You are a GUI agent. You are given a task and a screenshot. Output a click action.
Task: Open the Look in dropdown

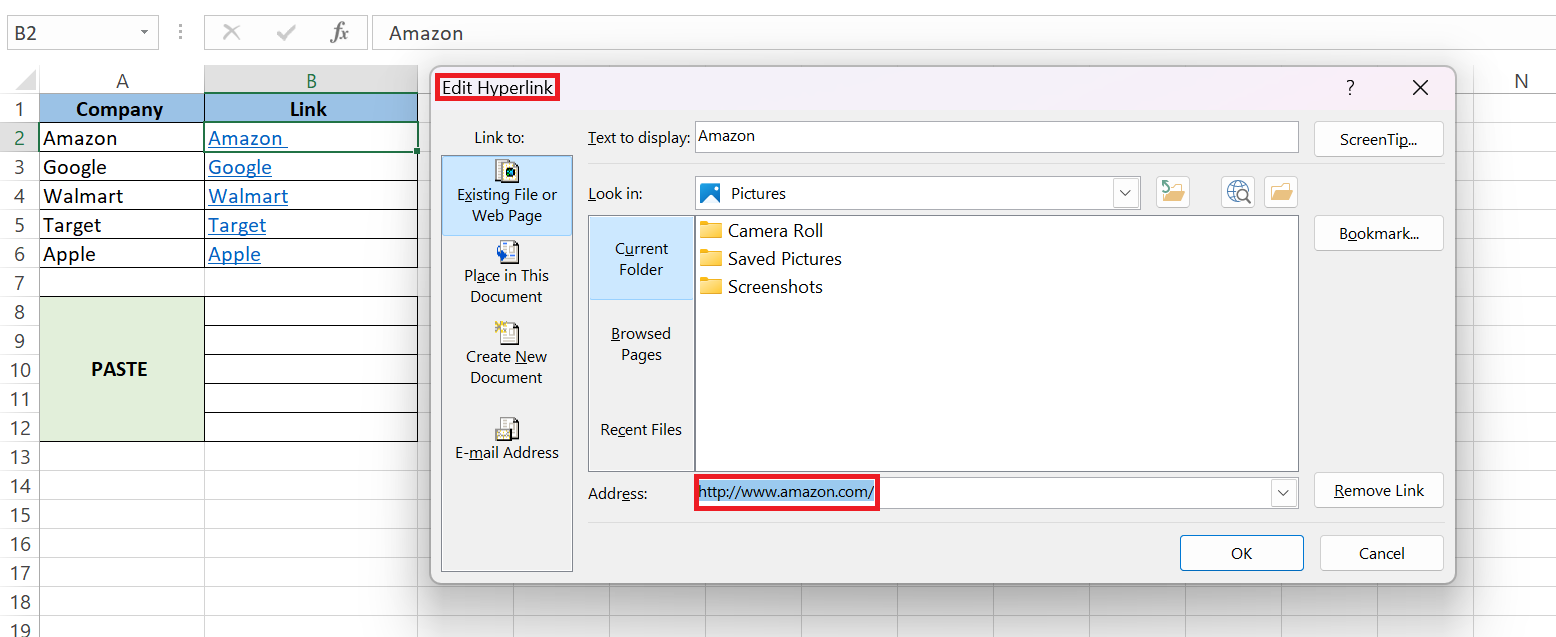pyautogui.click(x=1126, y=193)
